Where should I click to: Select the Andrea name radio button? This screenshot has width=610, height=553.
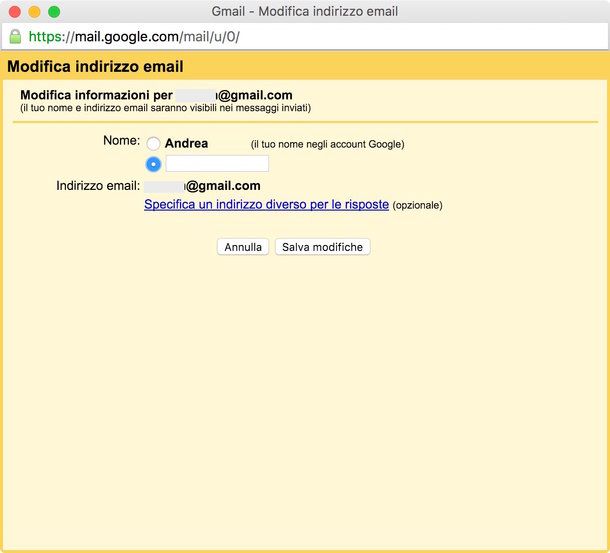(153, 144)
